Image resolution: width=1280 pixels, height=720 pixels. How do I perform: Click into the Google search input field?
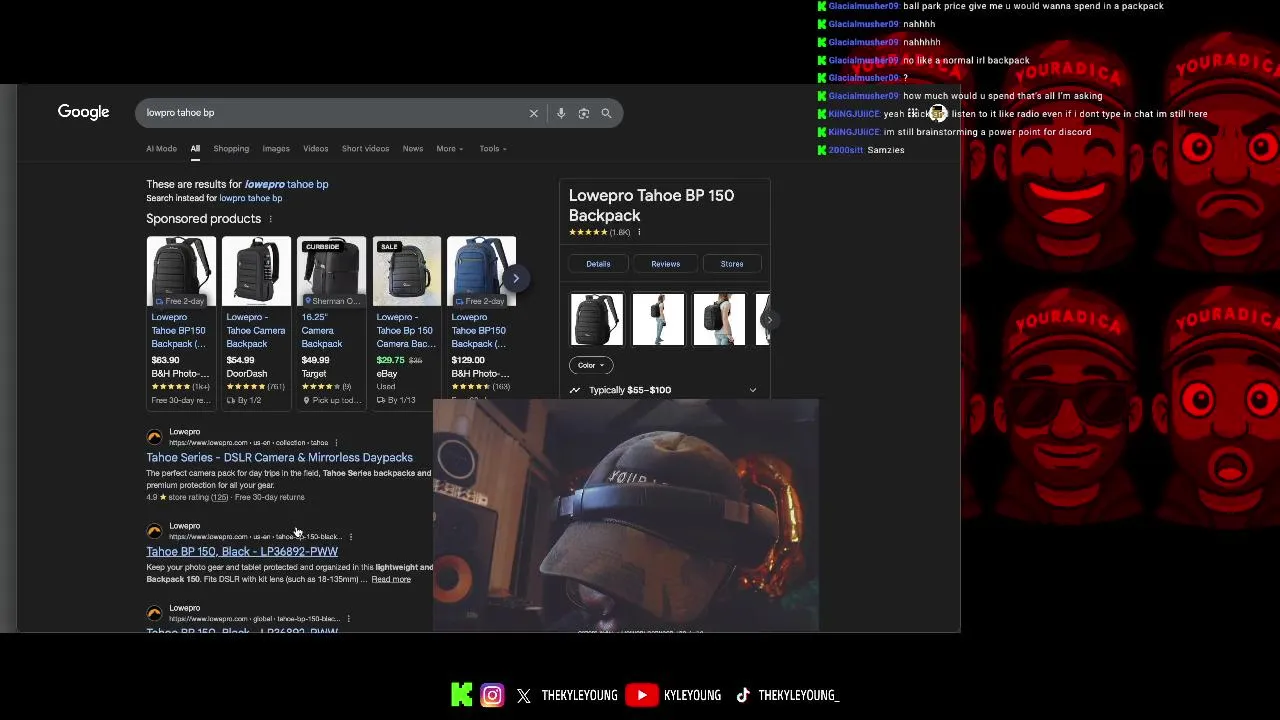point(335,113)
